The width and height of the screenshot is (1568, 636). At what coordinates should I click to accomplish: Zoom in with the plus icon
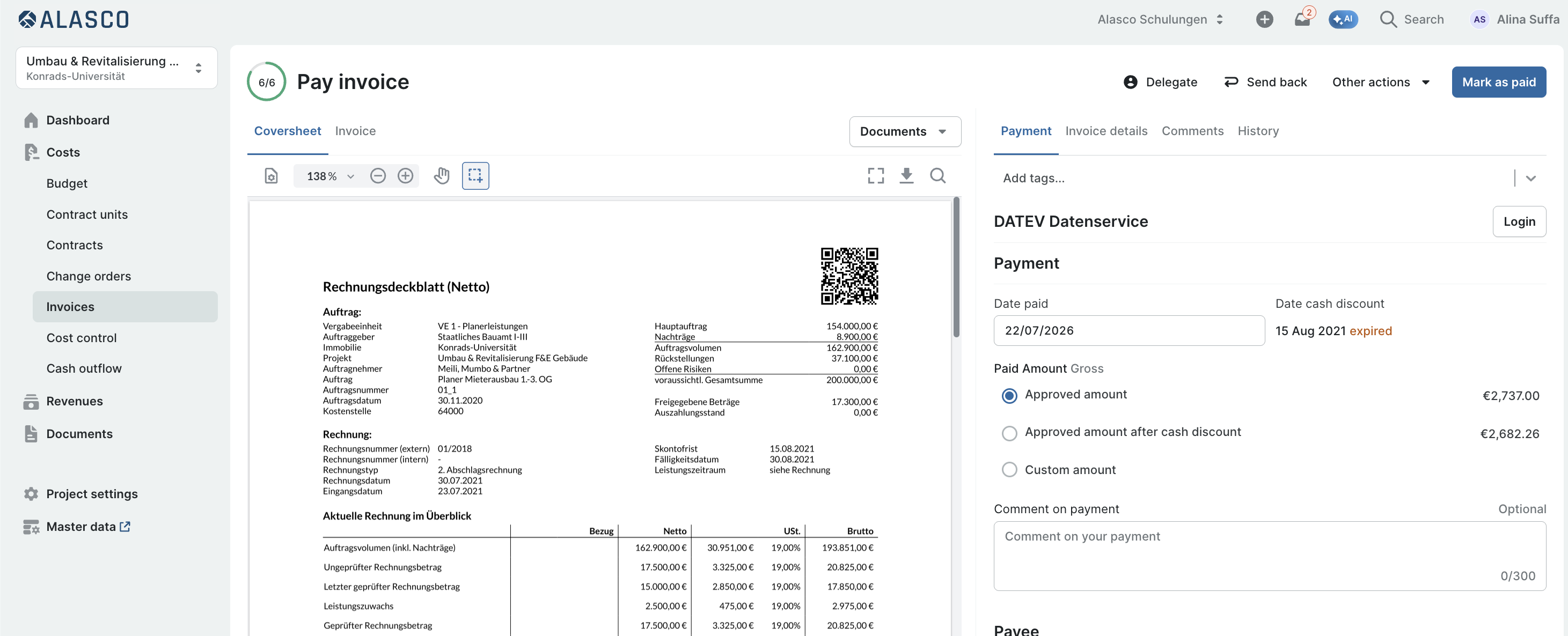pos(405,176)
